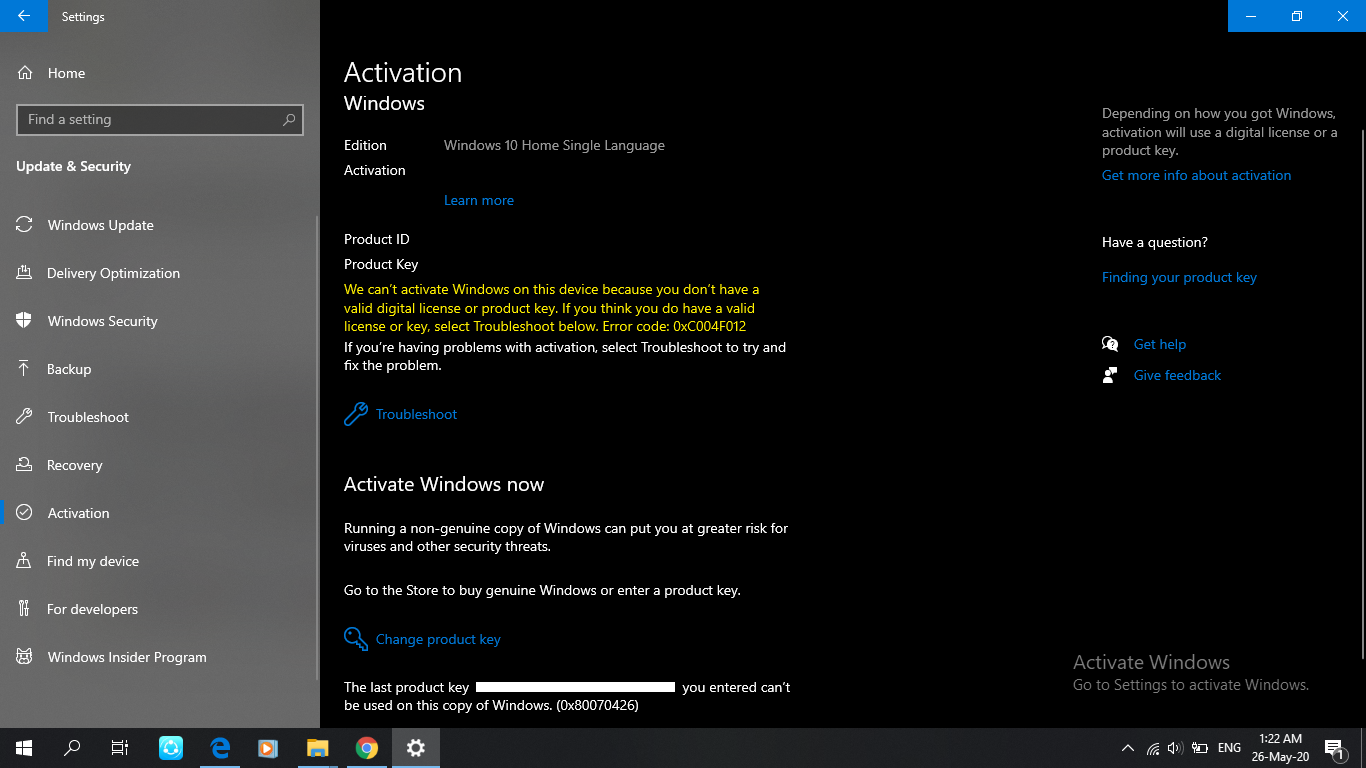
Task: Click the Troubleshoot wrench link
Action: tap(416, 414)
